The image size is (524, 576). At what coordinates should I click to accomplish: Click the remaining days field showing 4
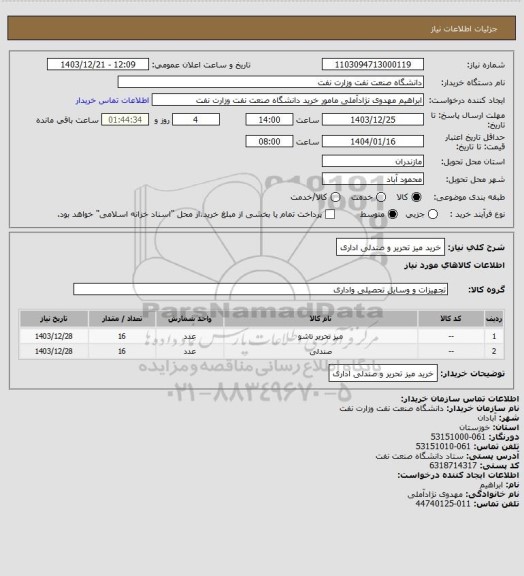[196, 120]
